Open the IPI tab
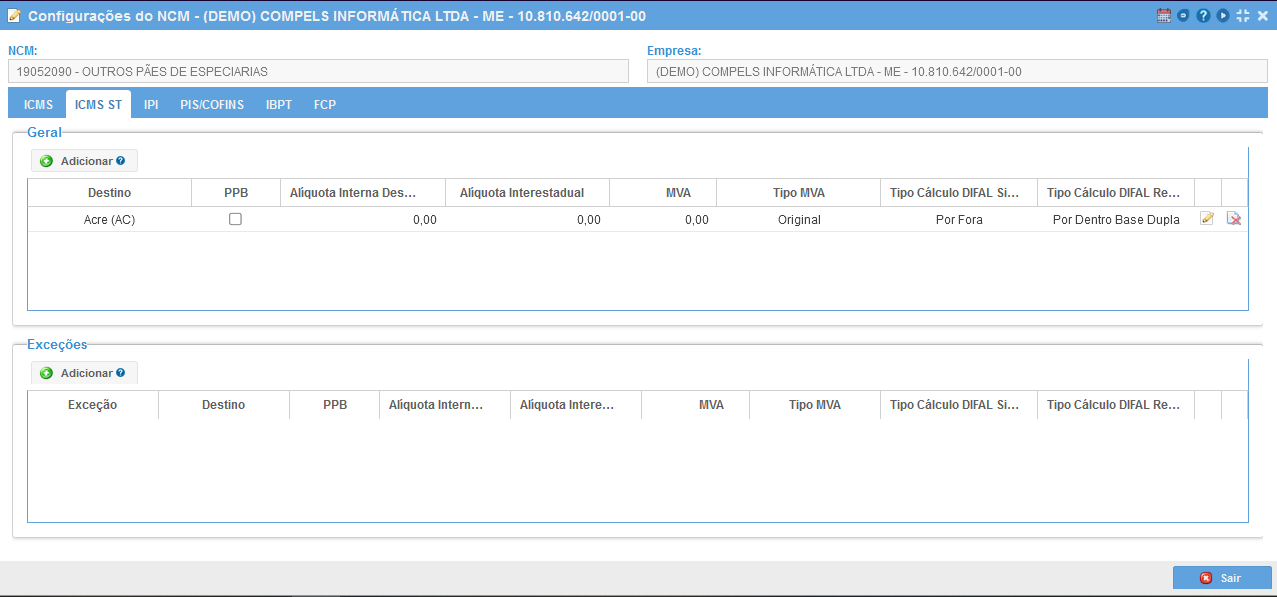This screenshot has width=1277, height=597. (x=151, y=104)
